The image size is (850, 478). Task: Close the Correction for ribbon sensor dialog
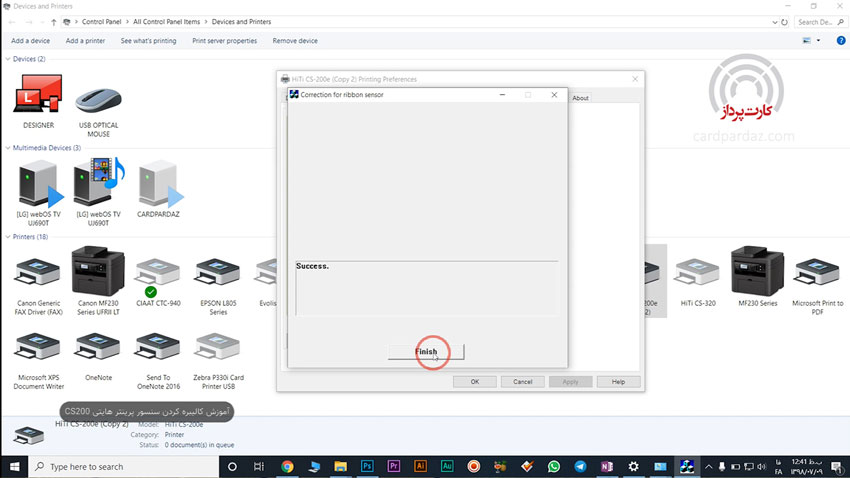(554, 95)
